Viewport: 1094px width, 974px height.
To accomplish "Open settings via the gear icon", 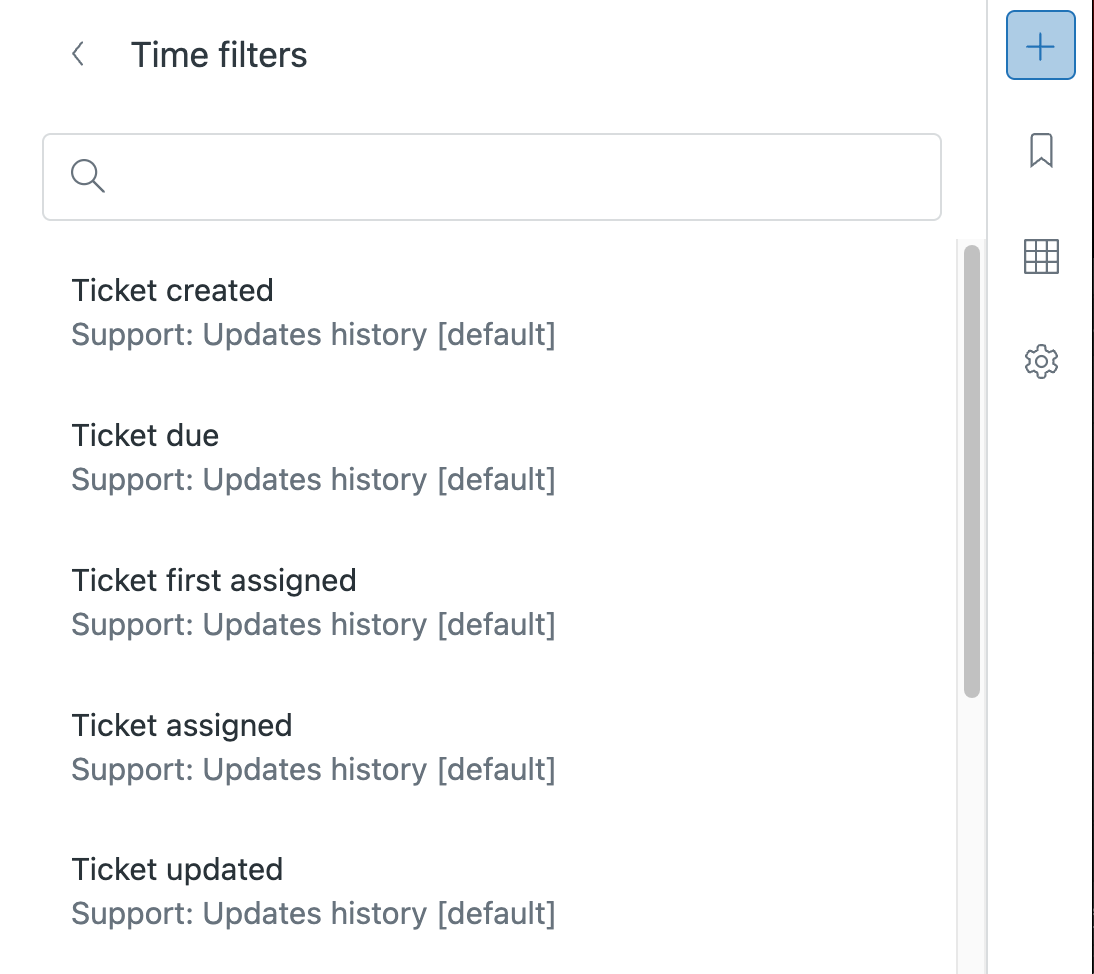I will 1041,361.
